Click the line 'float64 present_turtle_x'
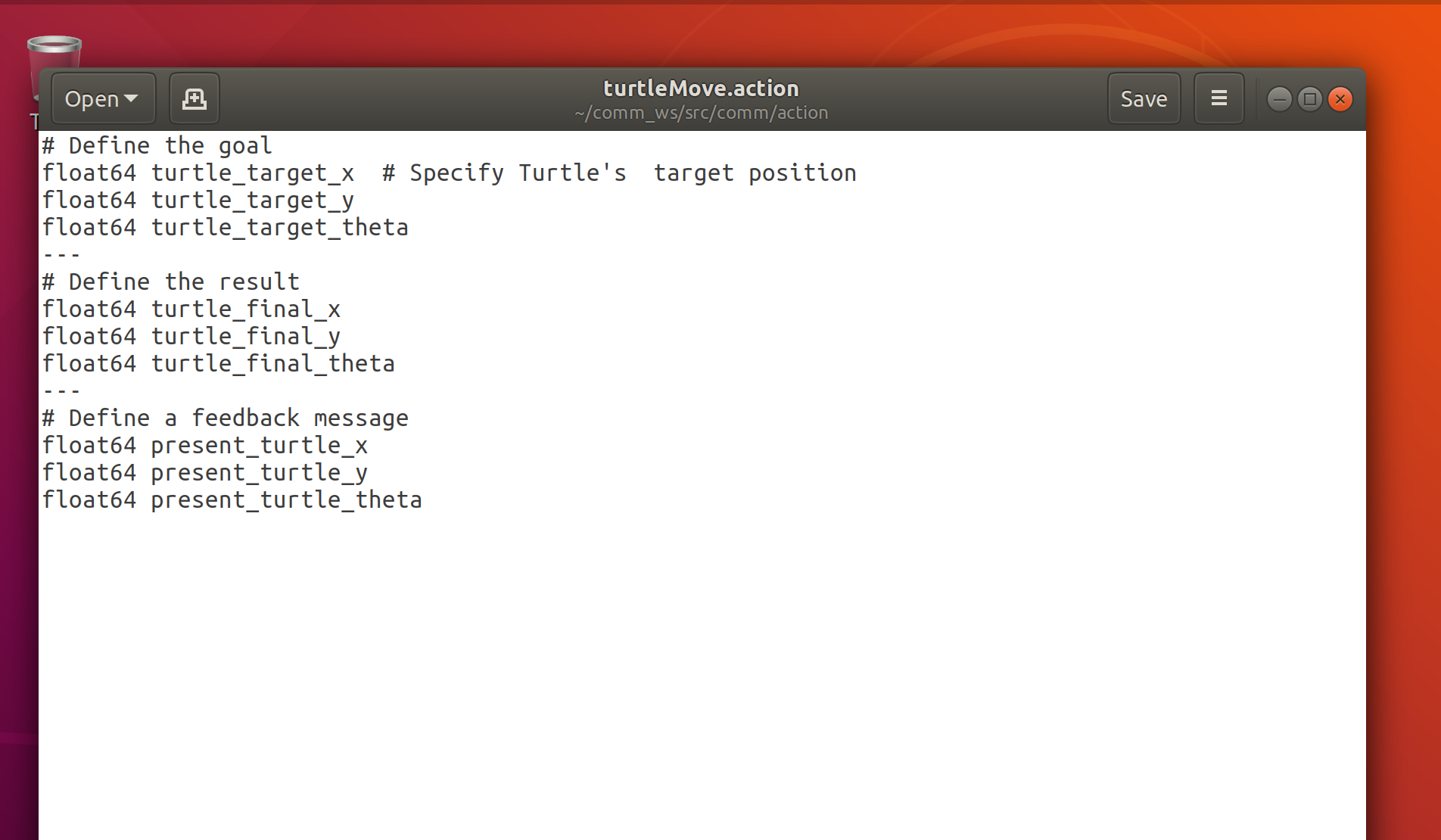The width and height of the screenshot is (1441, 840). tap(205, 446)
